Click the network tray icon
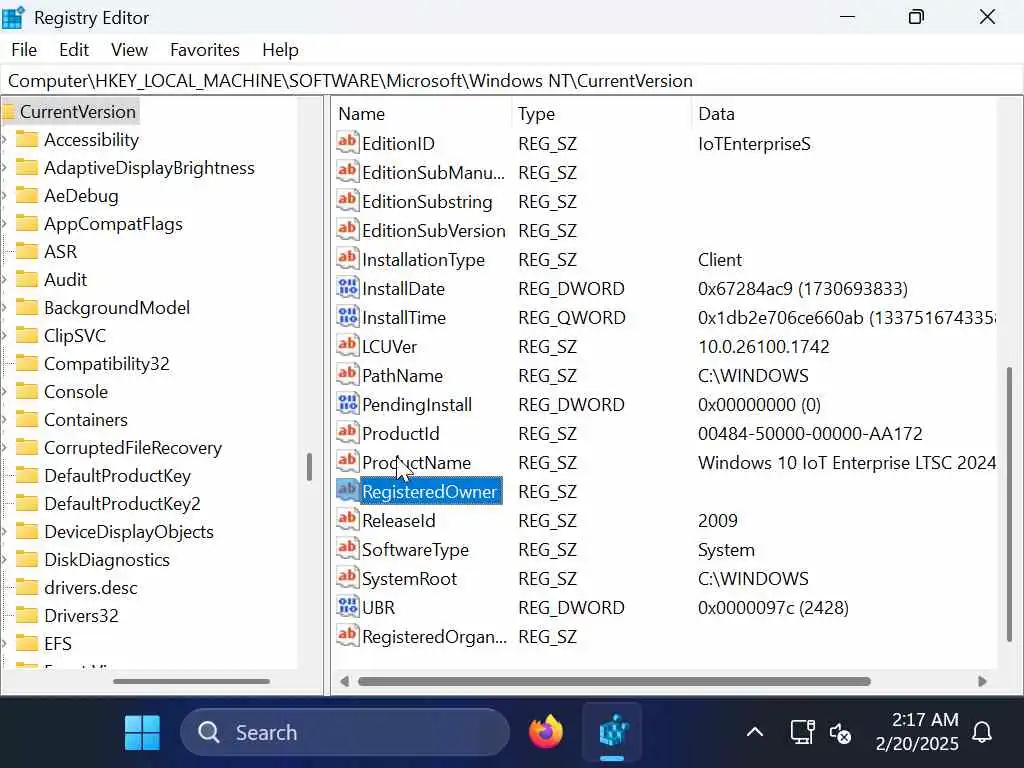The height and width of the screenshot is (768, 1024). (x=802, y=733)
